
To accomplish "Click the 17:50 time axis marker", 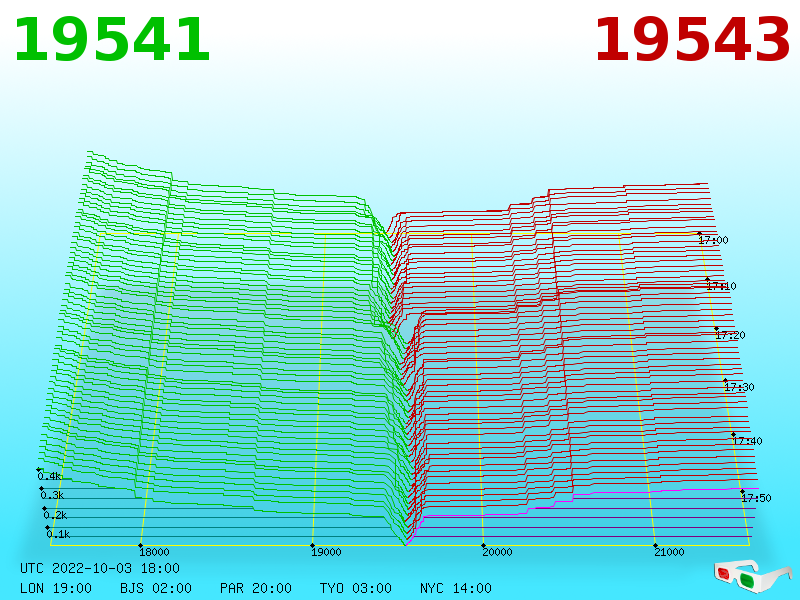I will 756,498.
